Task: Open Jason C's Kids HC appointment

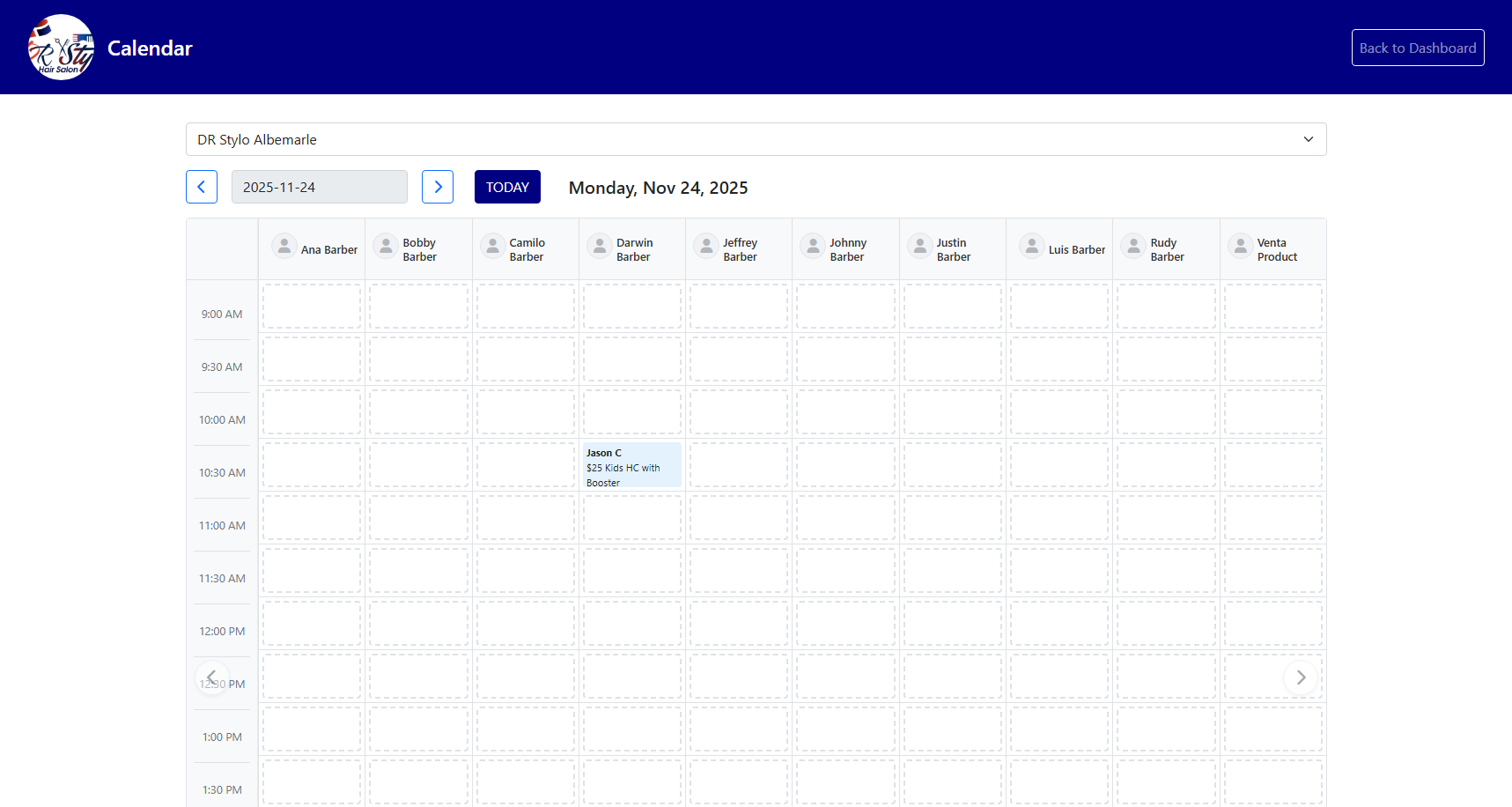Action: click(x=631, y=465)
